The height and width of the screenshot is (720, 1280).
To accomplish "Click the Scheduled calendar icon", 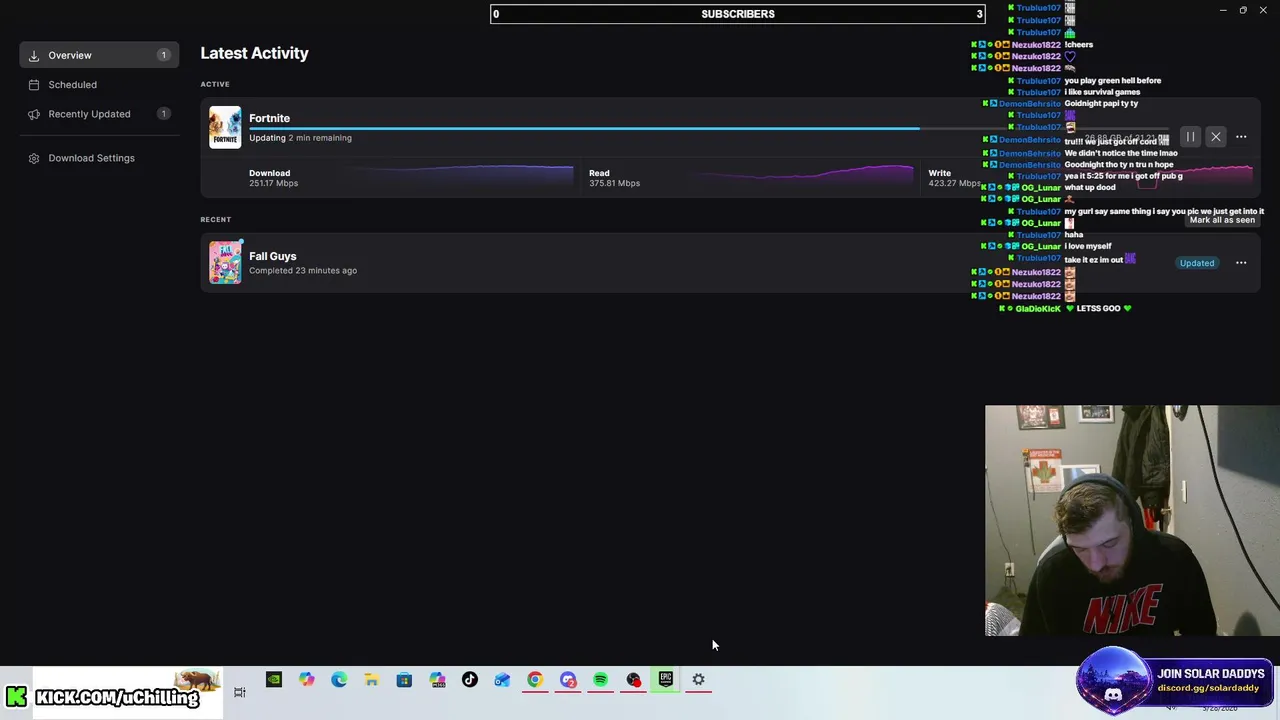I will (34, 85).
